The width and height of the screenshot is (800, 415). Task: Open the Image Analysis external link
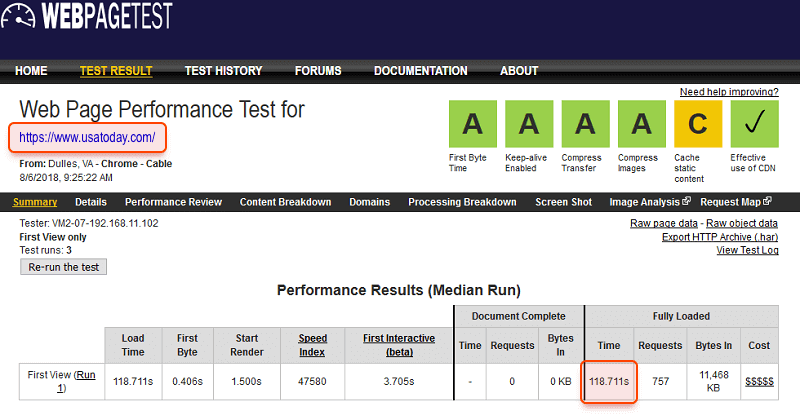pos(649,202)
